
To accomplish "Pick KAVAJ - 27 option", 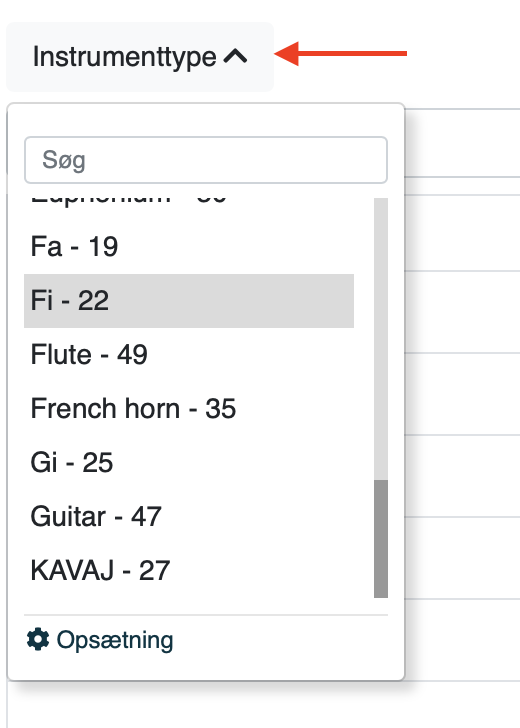I will 189,570.
